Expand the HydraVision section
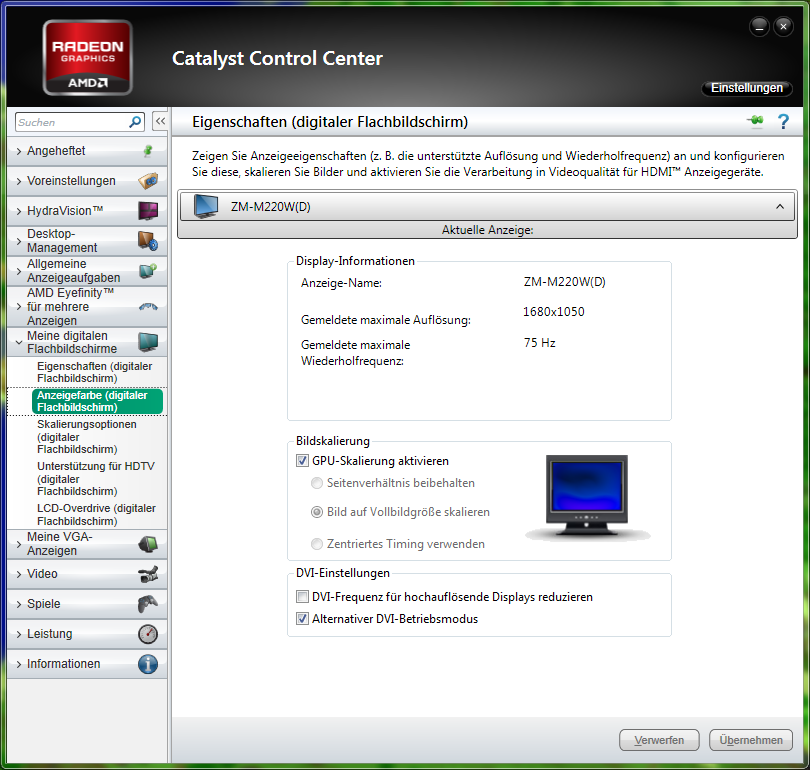 pos(19,211)
